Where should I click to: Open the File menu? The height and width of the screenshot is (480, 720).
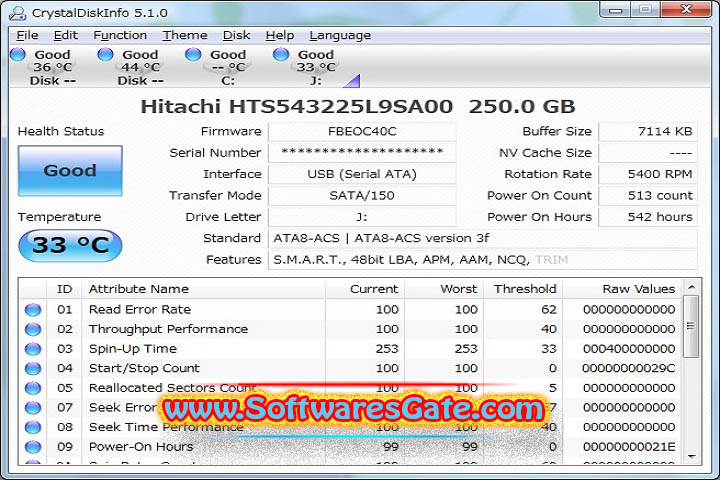click(27, 35)
